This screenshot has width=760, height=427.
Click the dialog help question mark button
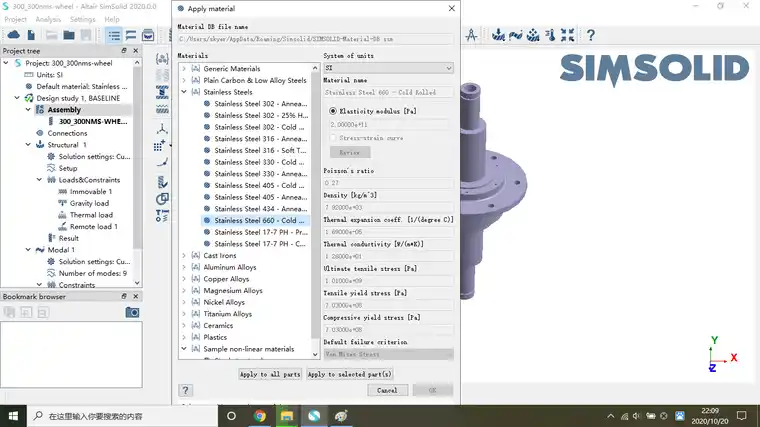(x=185, y=390)
